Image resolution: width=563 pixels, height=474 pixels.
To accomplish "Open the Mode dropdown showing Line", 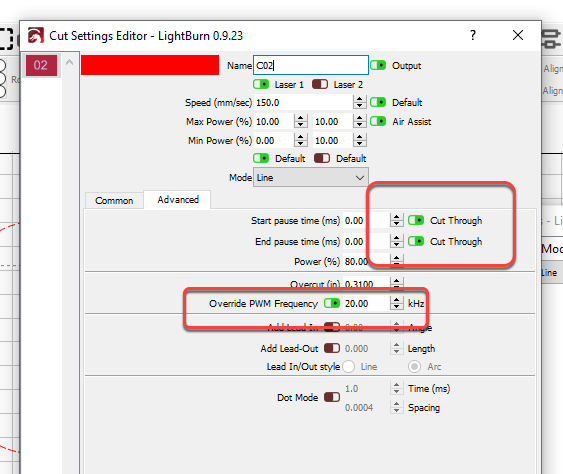I will pyautogui.click(x=311, y=177).
